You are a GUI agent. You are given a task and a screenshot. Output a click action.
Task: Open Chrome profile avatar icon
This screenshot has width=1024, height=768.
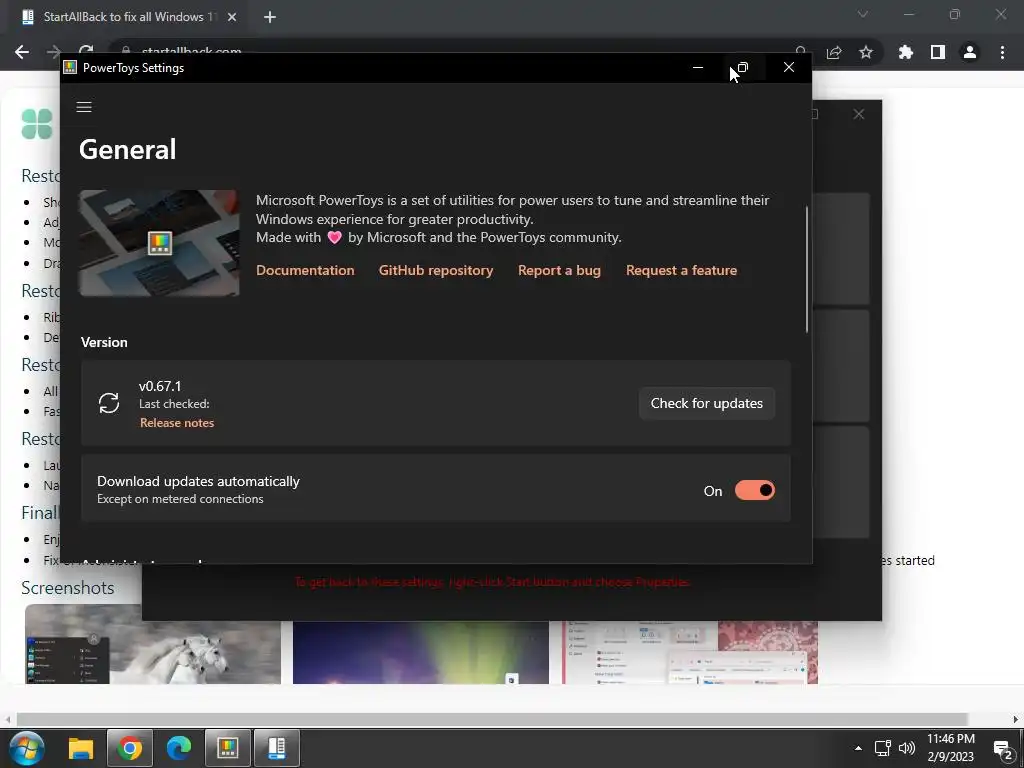click(970, 52)
